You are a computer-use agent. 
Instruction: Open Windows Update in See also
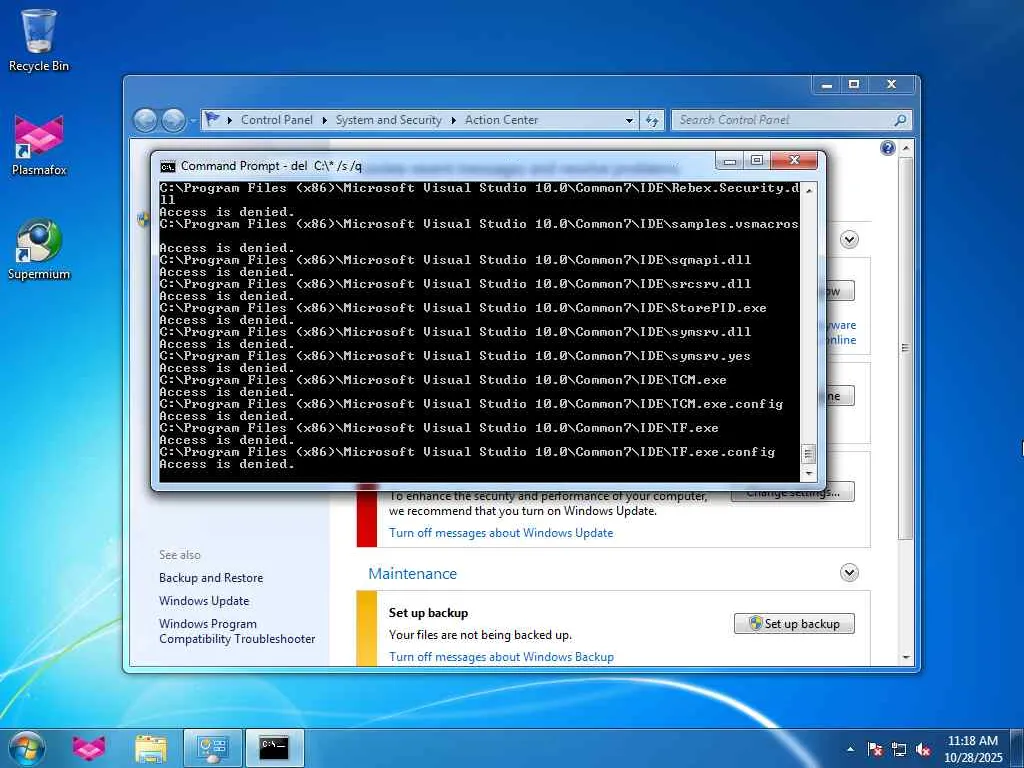204,601
